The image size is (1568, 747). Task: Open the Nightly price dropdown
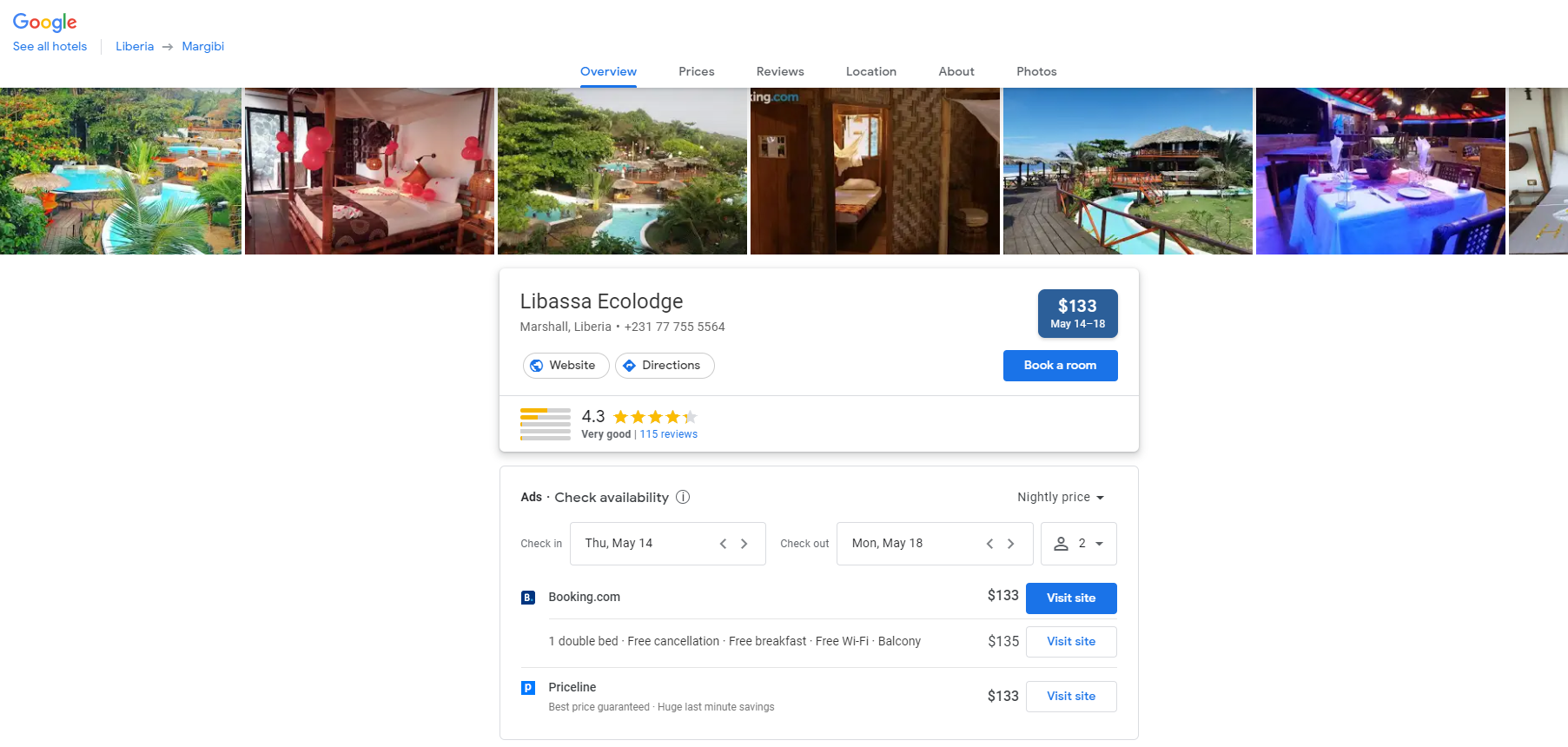point(1061,498)
